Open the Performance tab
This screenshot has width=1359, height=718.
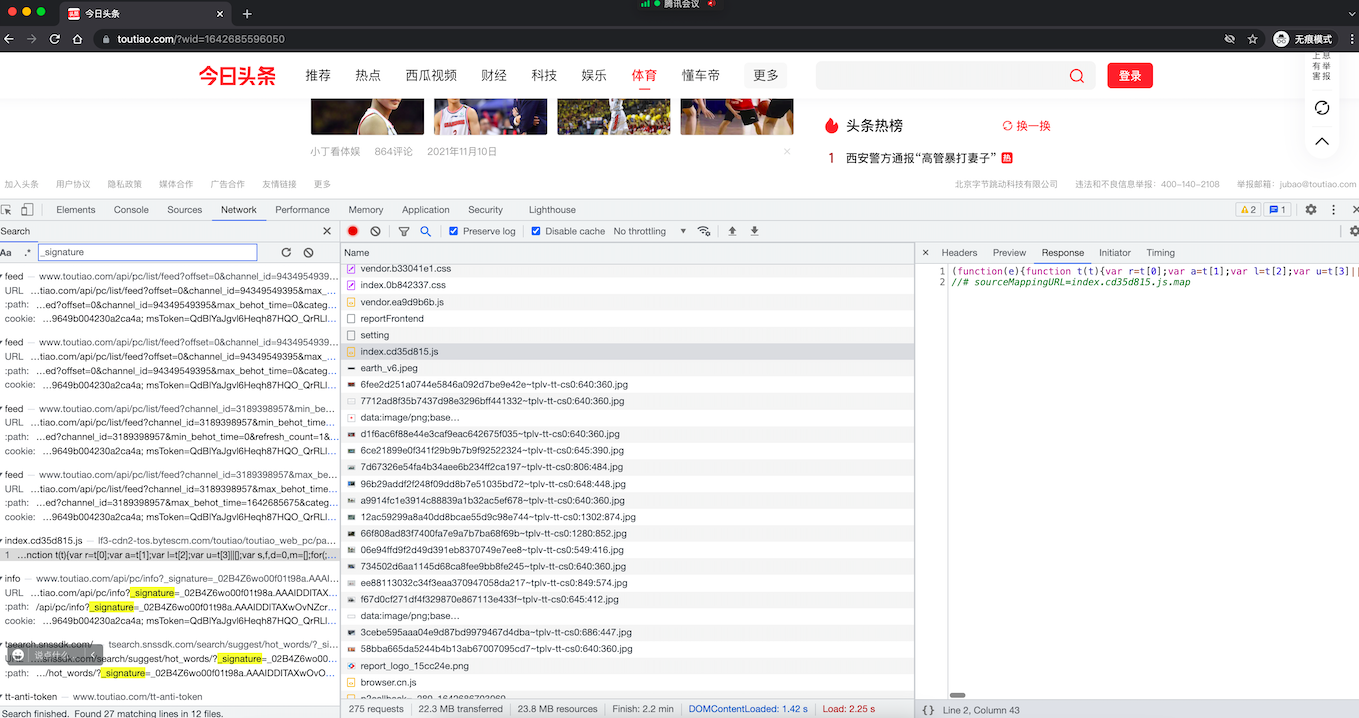[x=302, y=210]
